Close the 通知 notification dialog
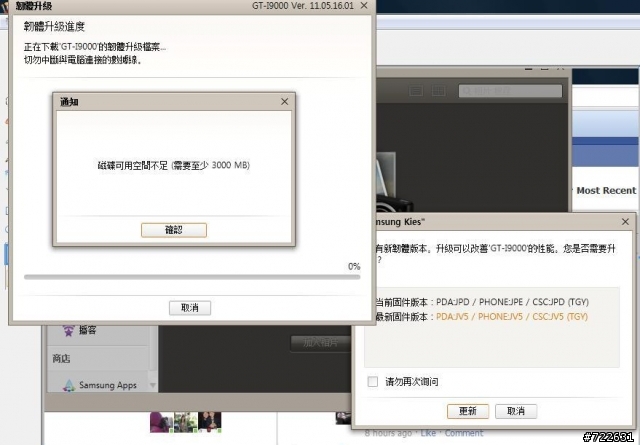The width and height of the screenshot is (640, 445). pos(284,102)
